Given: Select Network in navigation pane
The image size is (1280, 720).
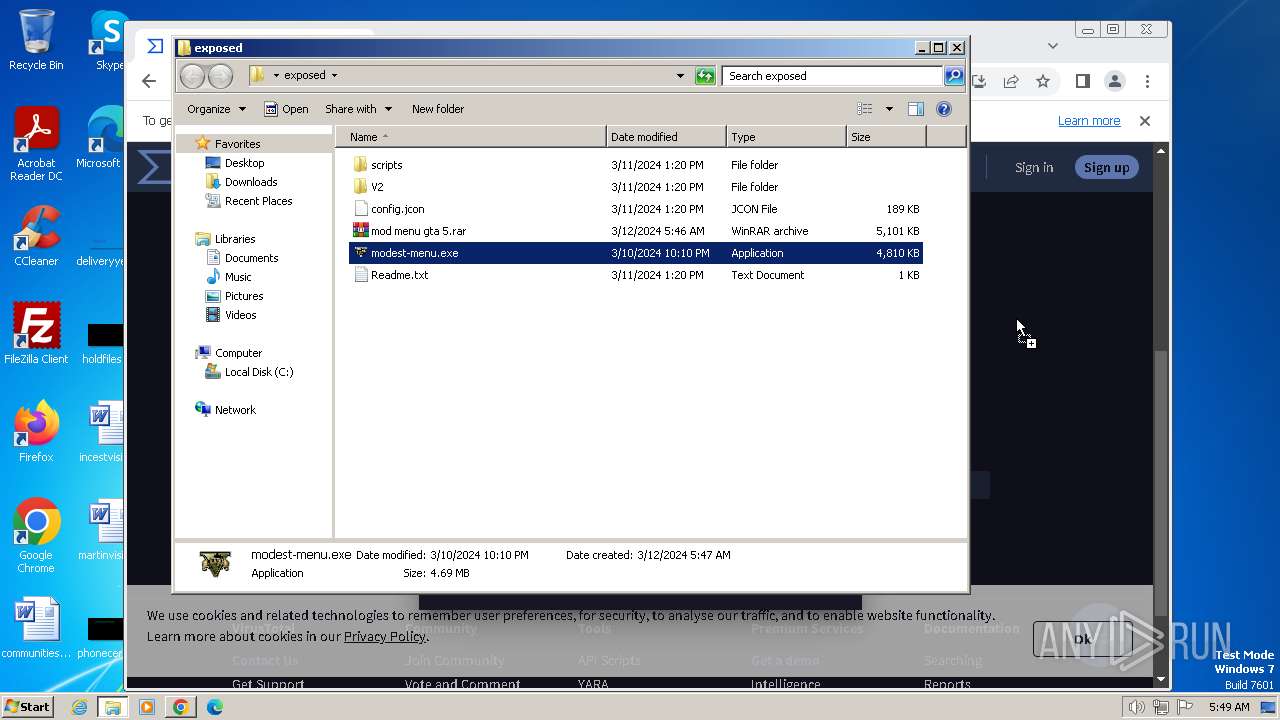Looking at the screenshot, I should (235, 410).
